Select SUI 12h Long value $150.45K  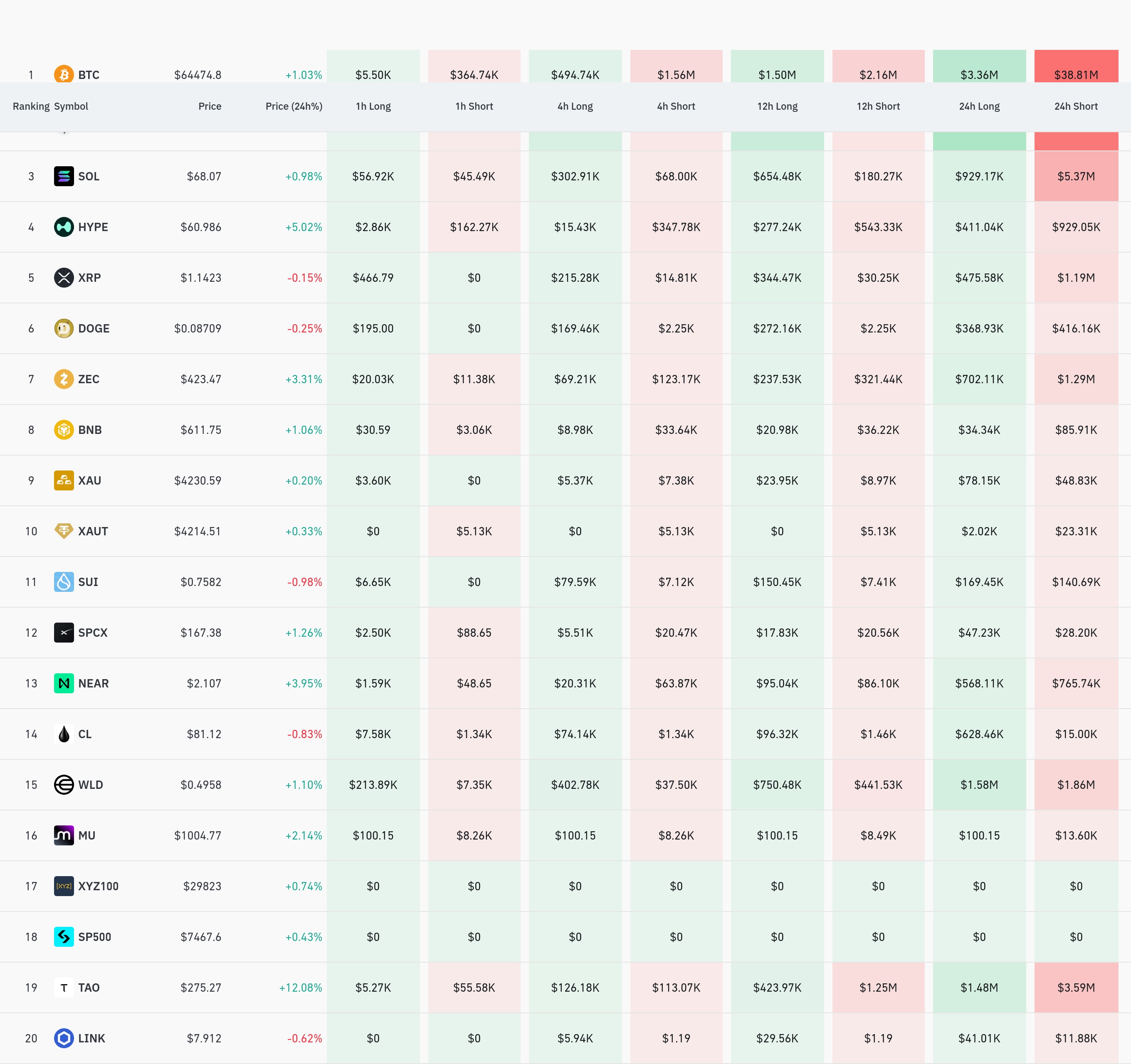coord(777,582)
